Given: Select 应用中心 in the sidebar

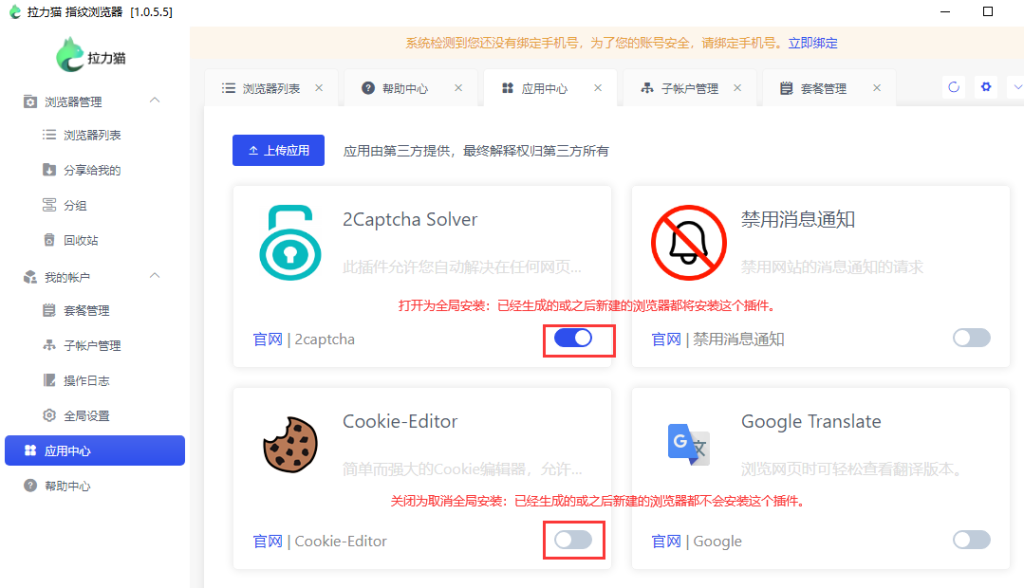Looking at the screenshot, I should click(95, 451).
